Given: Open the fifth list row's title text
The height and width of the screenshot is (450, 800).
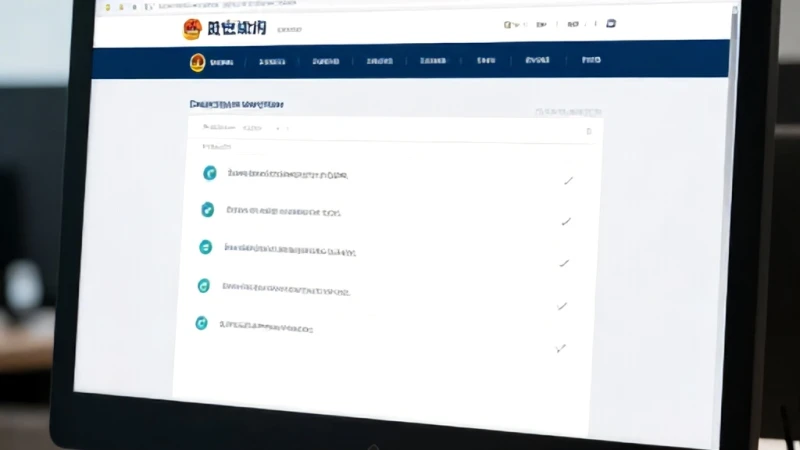Looking at the screenshot, I should tap(266, 327).
